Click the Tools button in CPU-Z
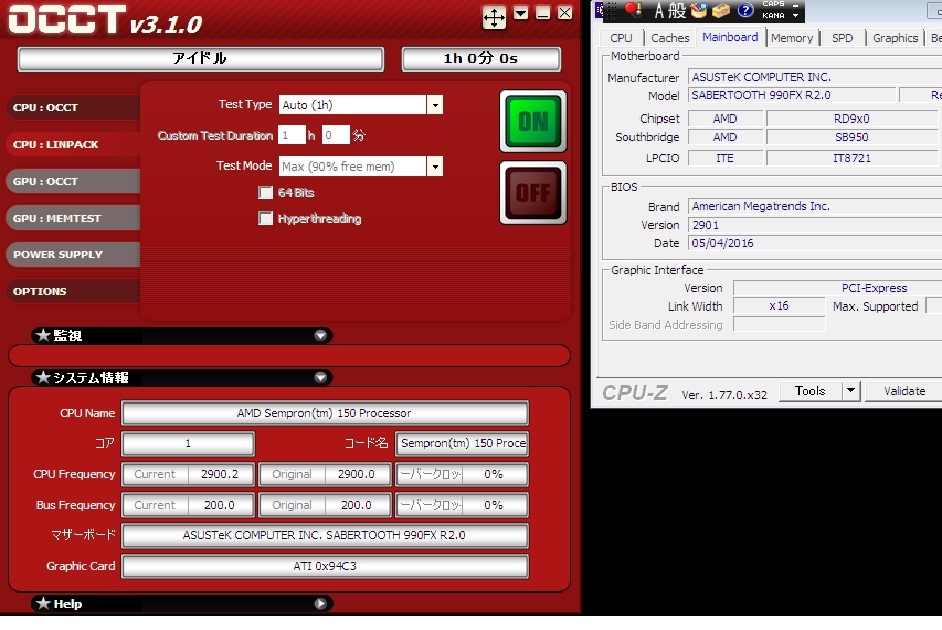This screenshot has height=630, width=942. [x=810, y=391]
